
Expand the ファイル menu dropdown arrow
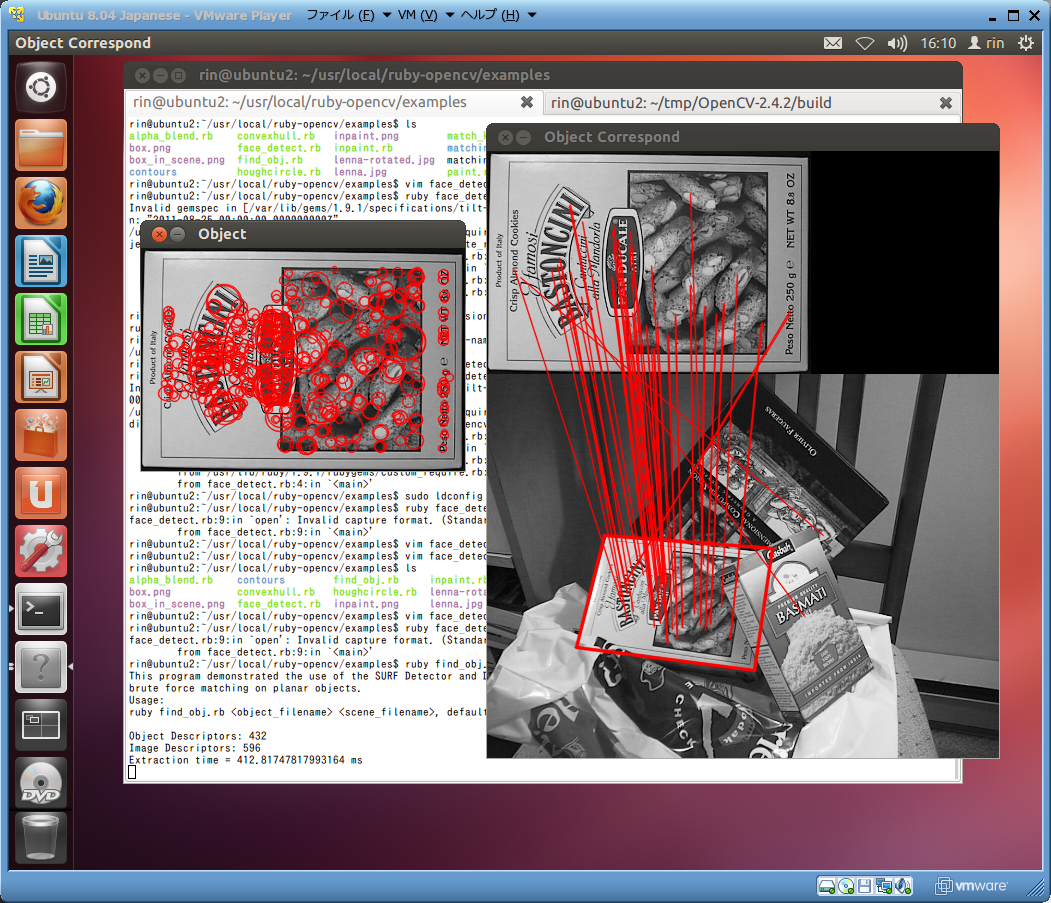coord(387,15)
